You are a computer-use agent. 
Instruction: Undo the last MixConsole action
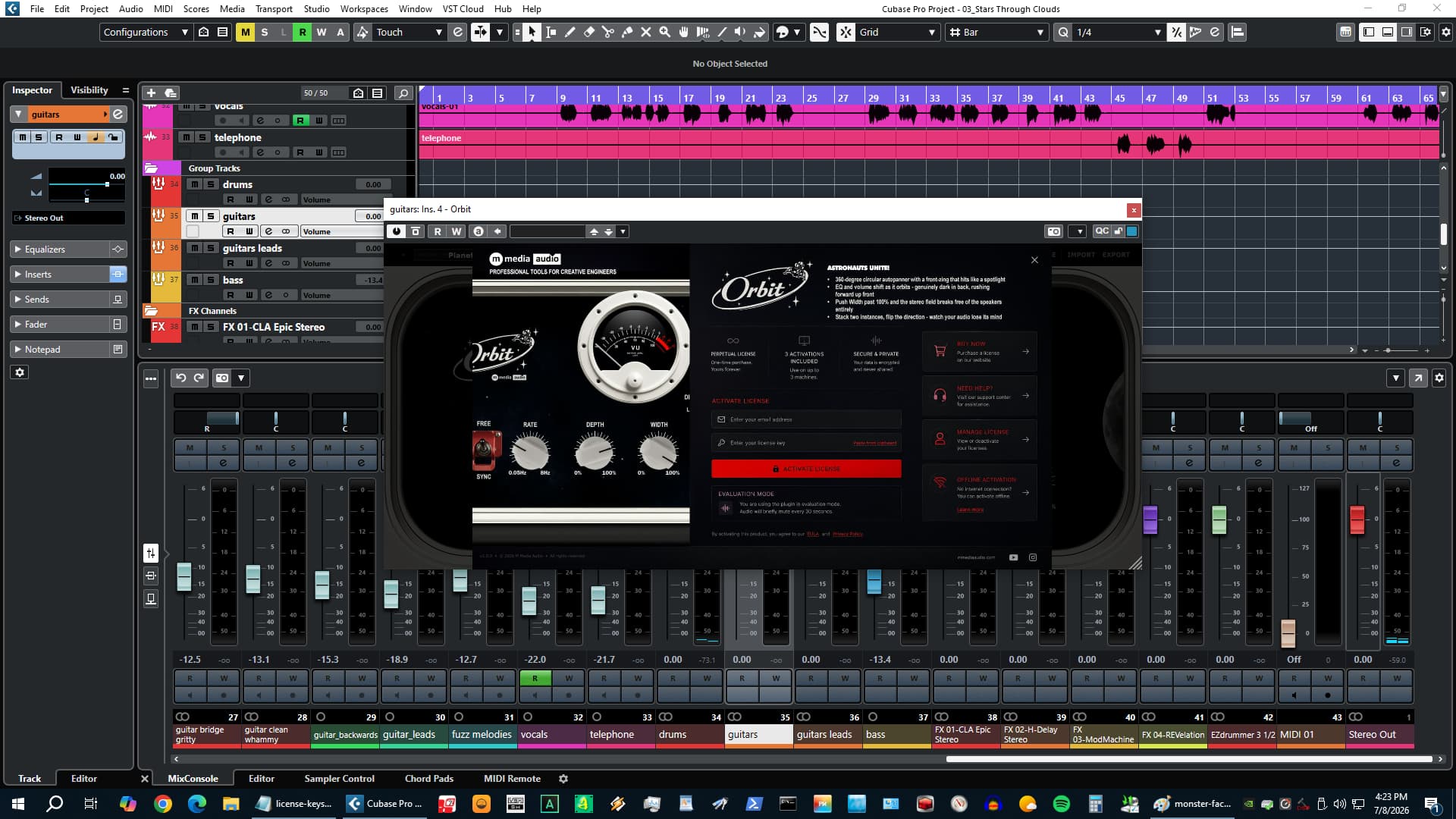pyautogui.click(x=180, y=378)
